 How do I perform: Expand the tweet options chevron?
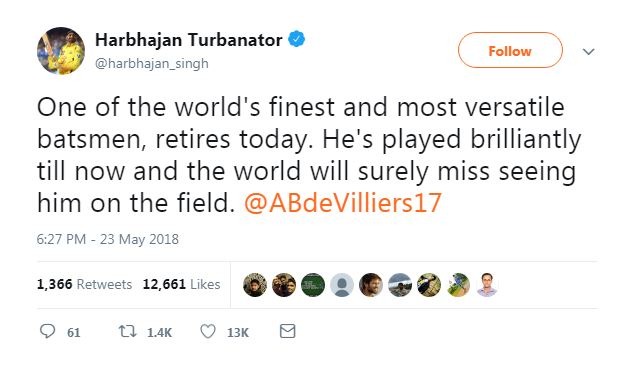pos(589,52)
